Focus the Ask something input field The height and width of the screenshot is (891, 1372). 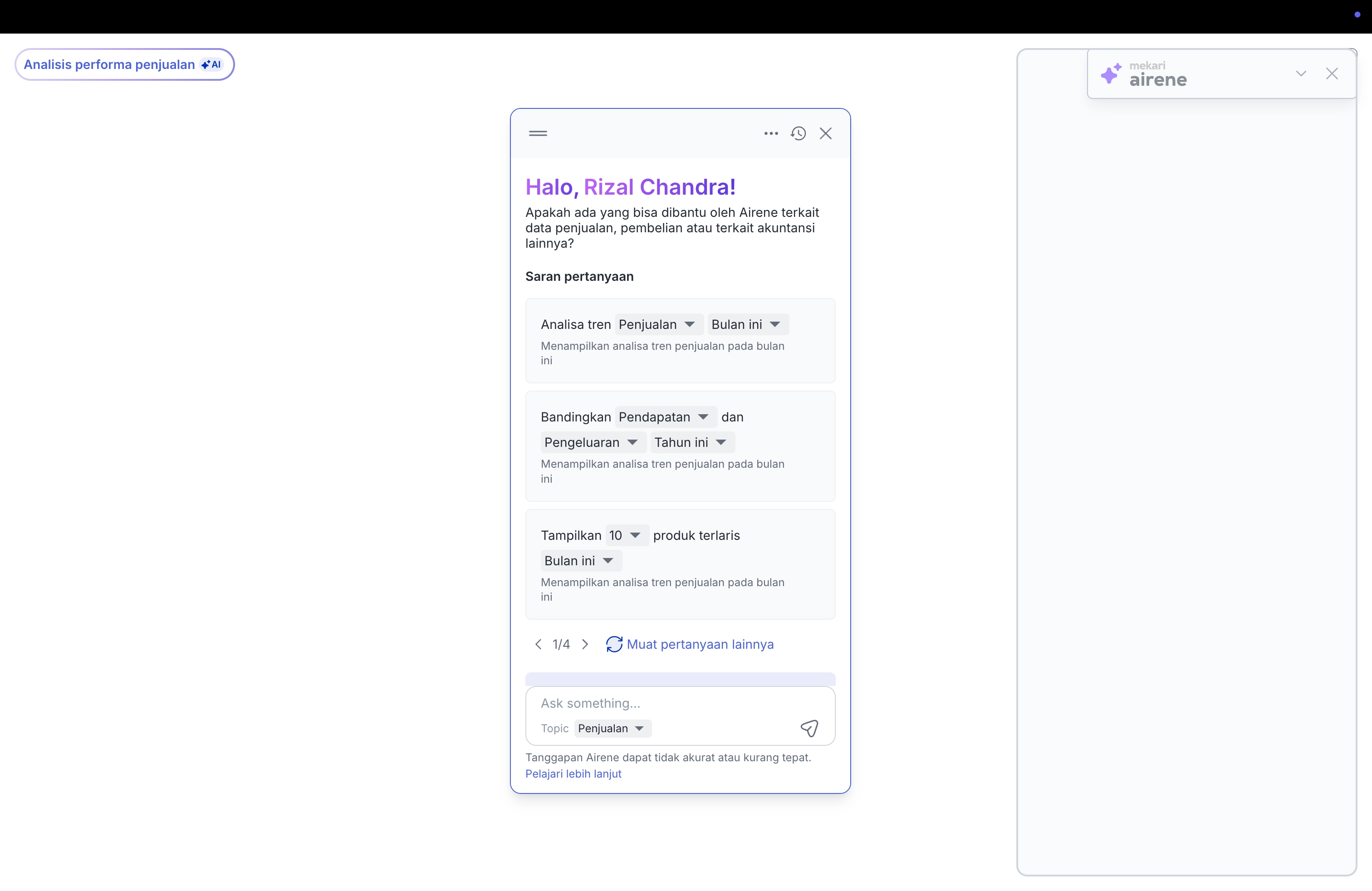[x=680, y=703]
